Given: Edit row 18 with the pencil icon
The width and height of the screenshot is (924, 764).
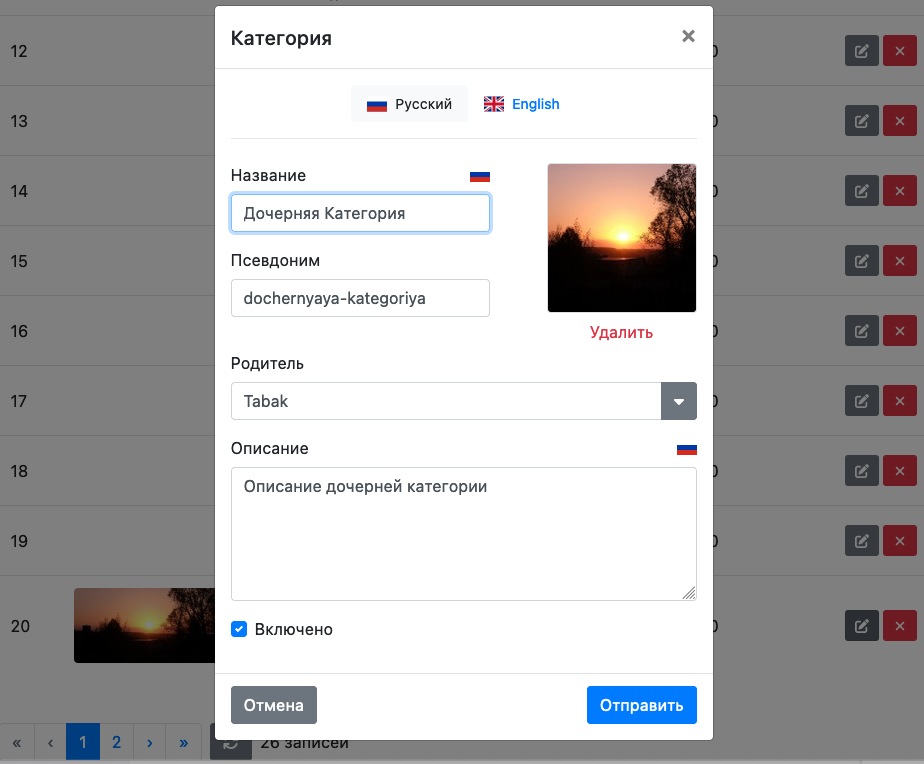Looking at the screenshot, I should (x=862, y=470).
